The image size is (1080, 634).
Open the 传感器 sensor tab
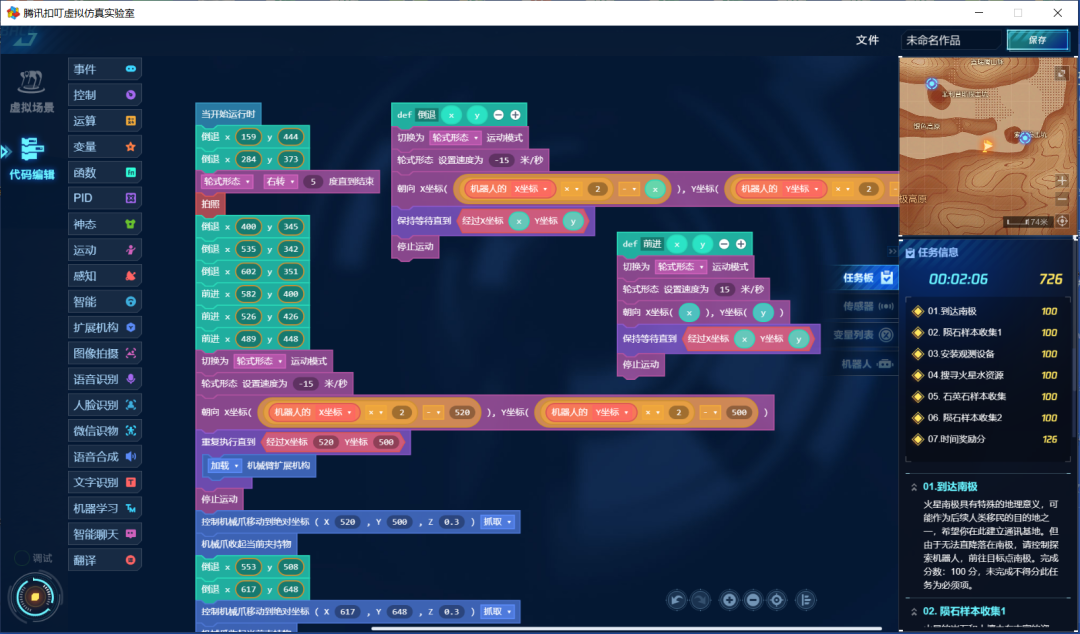(x=868, y=306)
